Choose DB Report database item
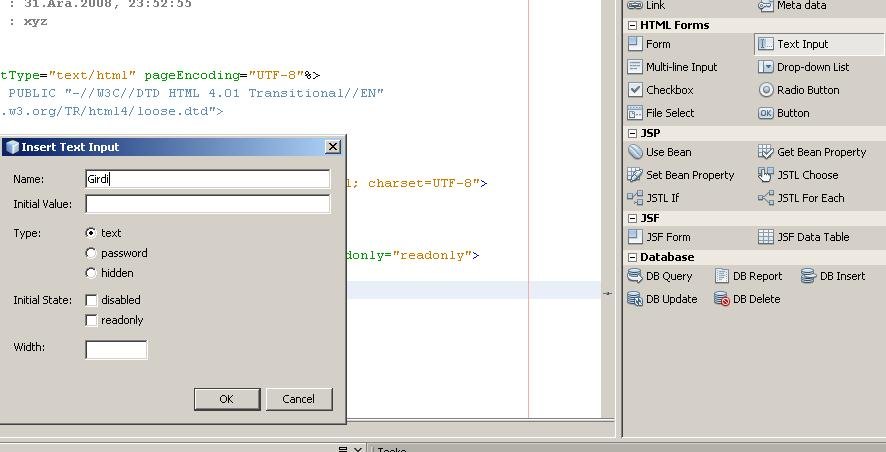The width and height of the screenshot is (886, 452). tap(748, 276)
